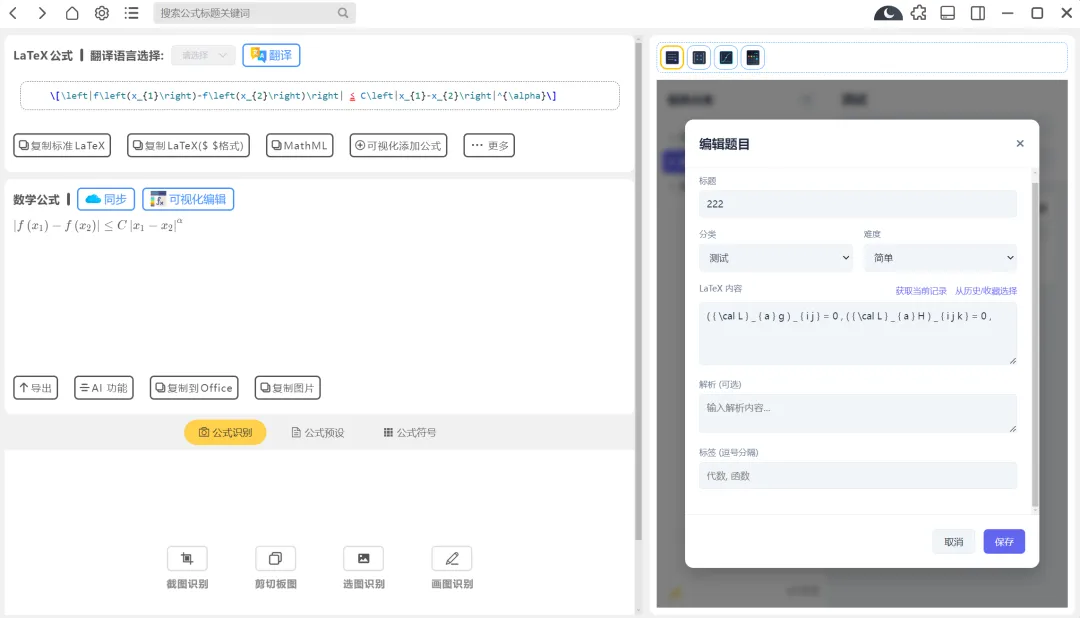Switch to 公式预设 tab
Image resolution: width=1080 pixels, height=618 pixels.
(318, 433)
